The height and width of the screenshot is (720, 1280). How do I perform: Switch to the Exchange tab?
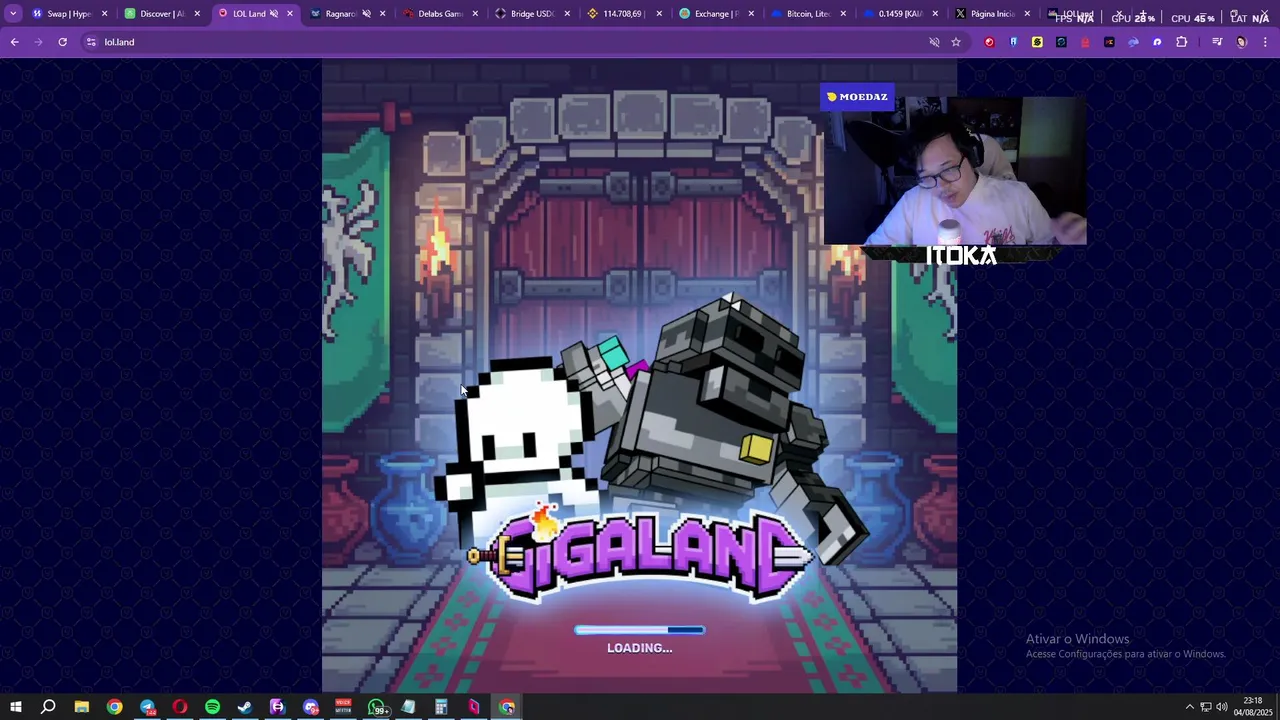tap(717, 14)
